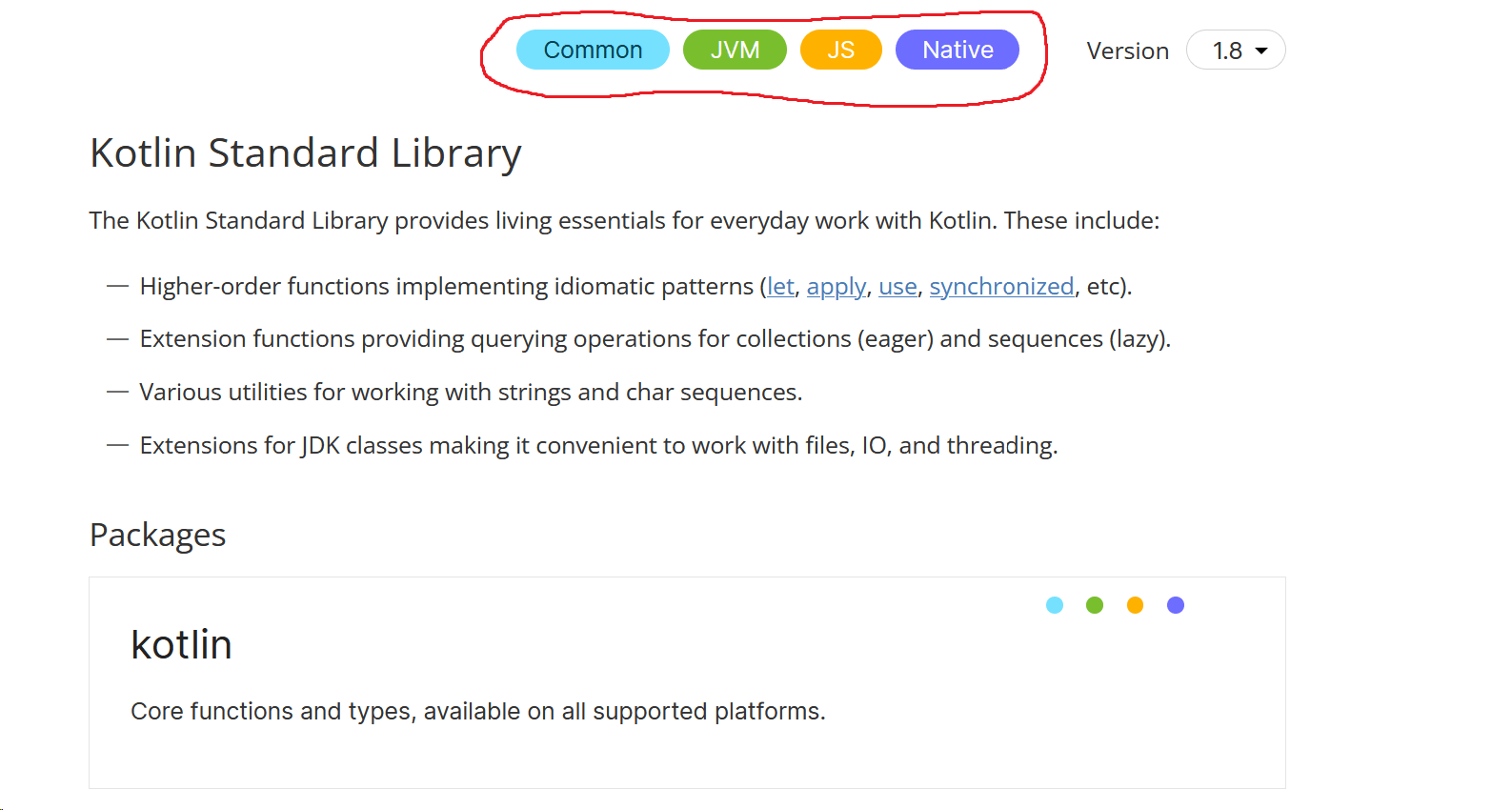Select a different version from the version selector

click(x=1236, y=50)
